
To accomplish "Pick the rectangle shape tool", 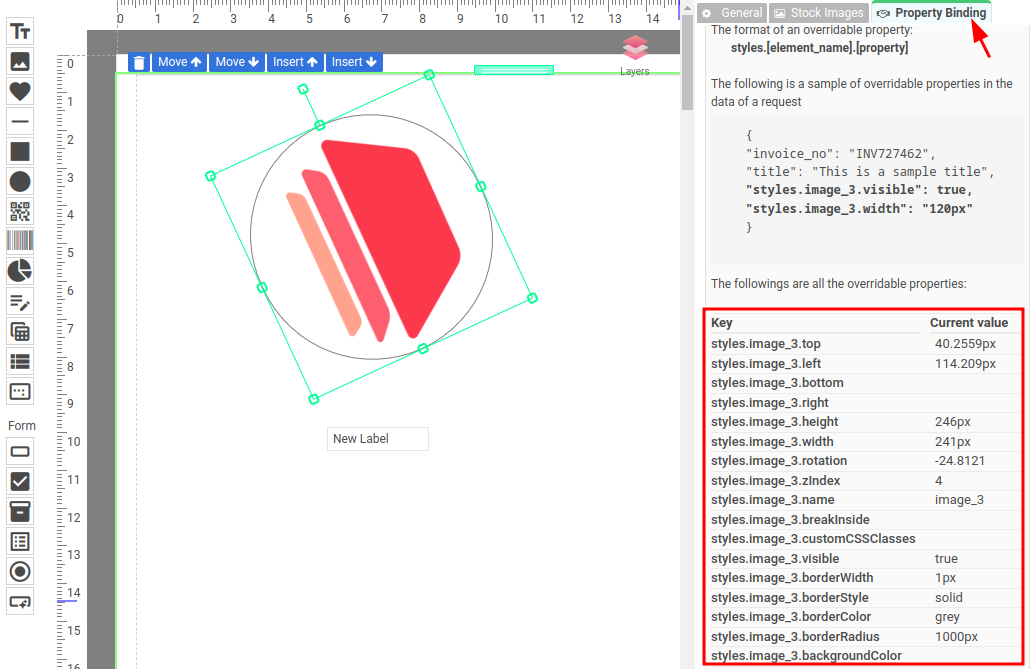I will [20, 152].
